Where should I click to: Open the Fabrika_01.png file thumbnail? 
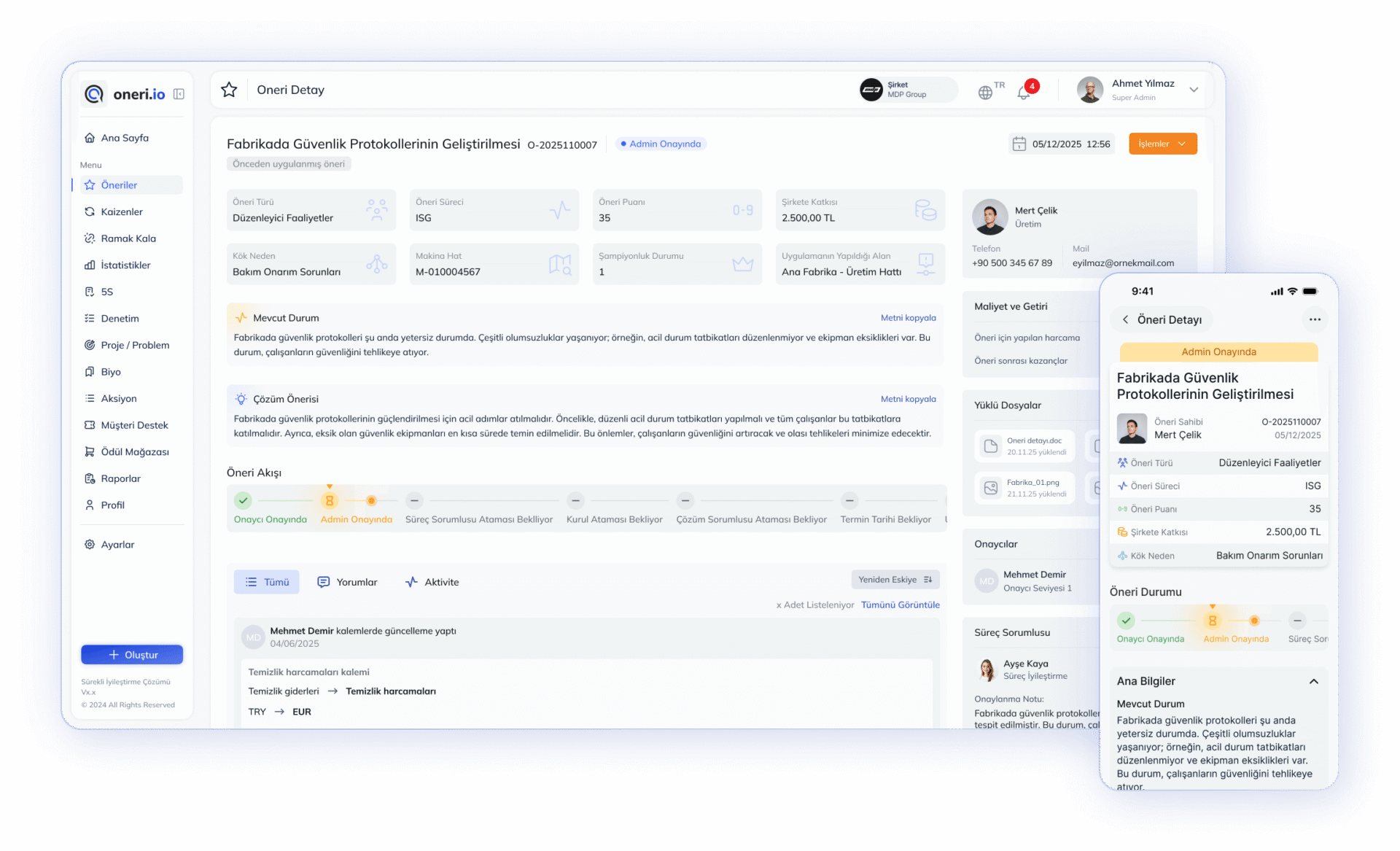click(x=991, y=488)
